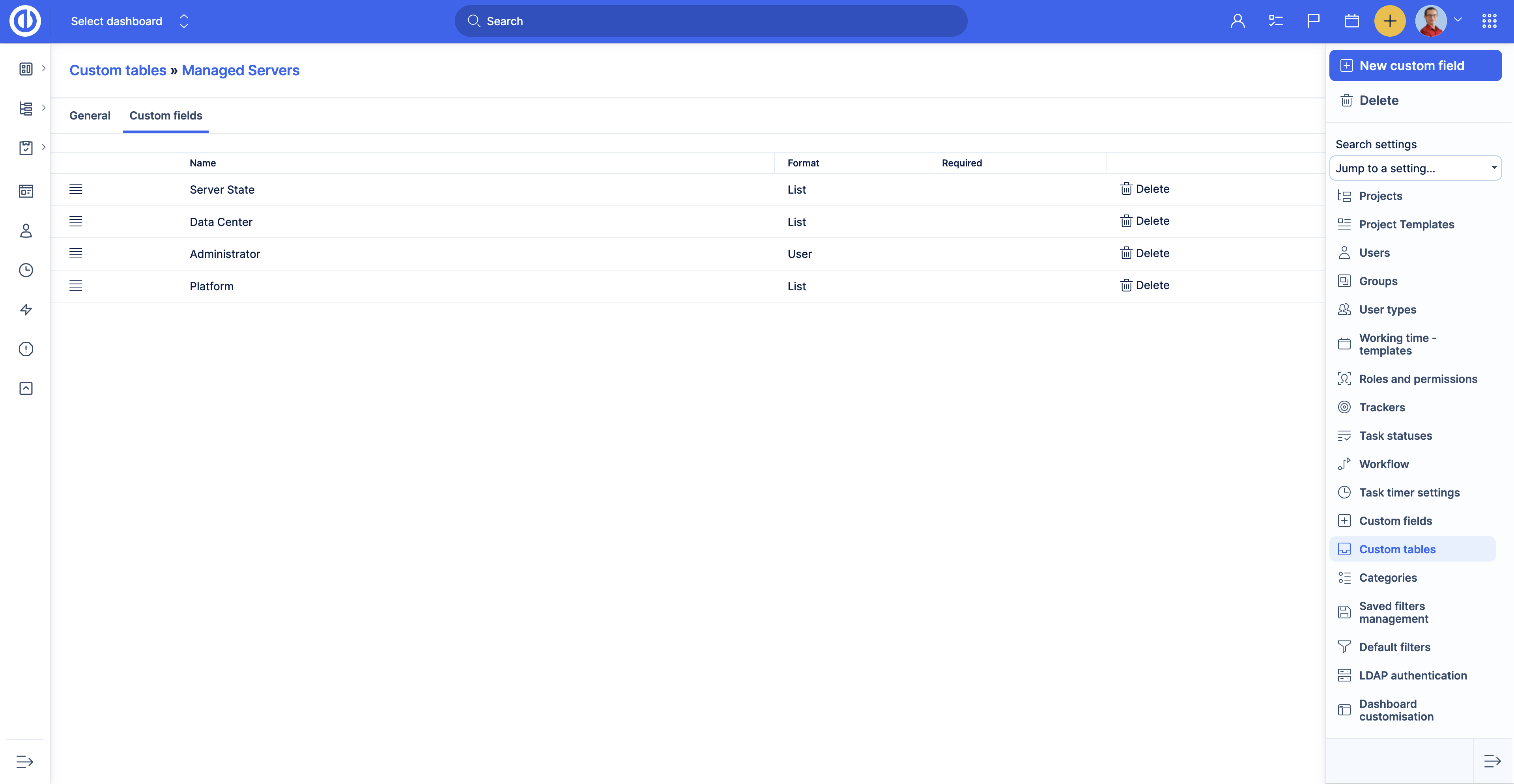Screen dimensions: 1514x784
Task: Expand the first left sidebar dashboard chevron
Action: tap(43, 68)
